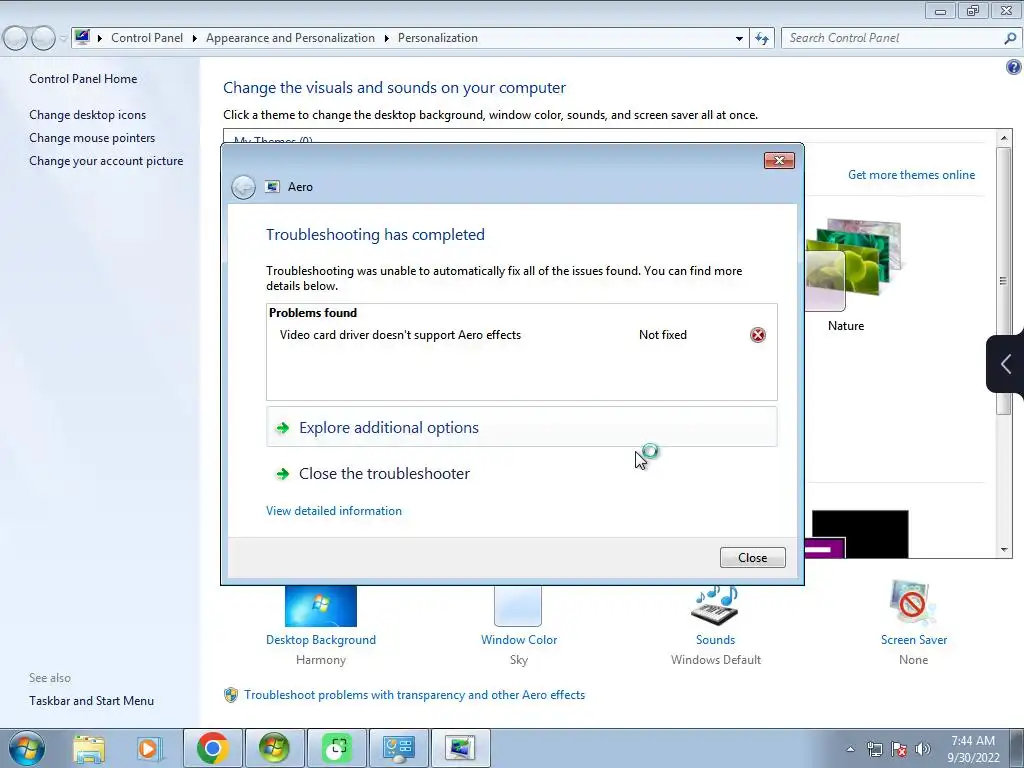Image resolution: width=1024 pixels, height=768 pixels.
Task: Click the Desktop Background text link
Action: pos(321,640)
